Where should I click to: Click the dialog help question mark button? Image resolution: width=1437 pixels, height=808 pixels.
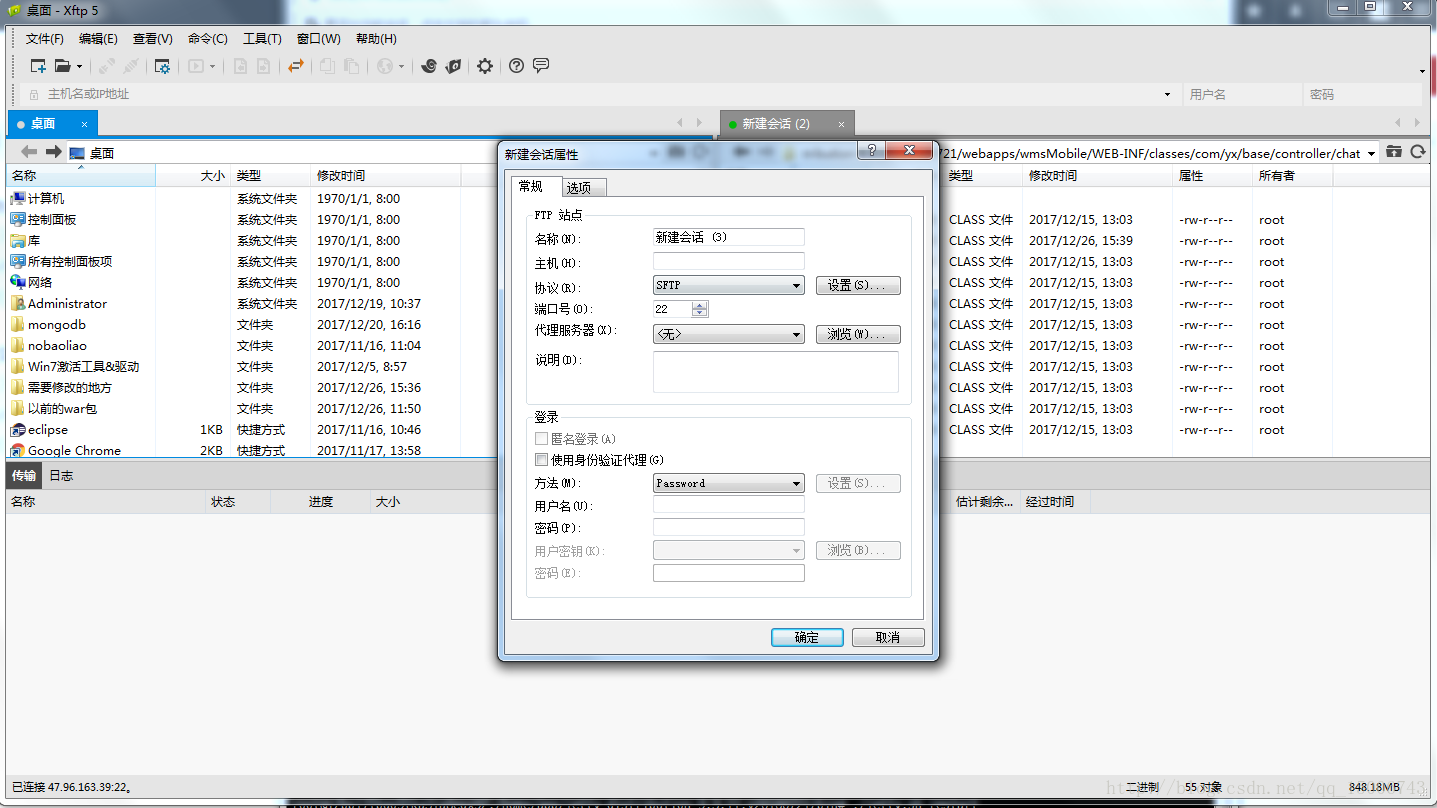872,150
